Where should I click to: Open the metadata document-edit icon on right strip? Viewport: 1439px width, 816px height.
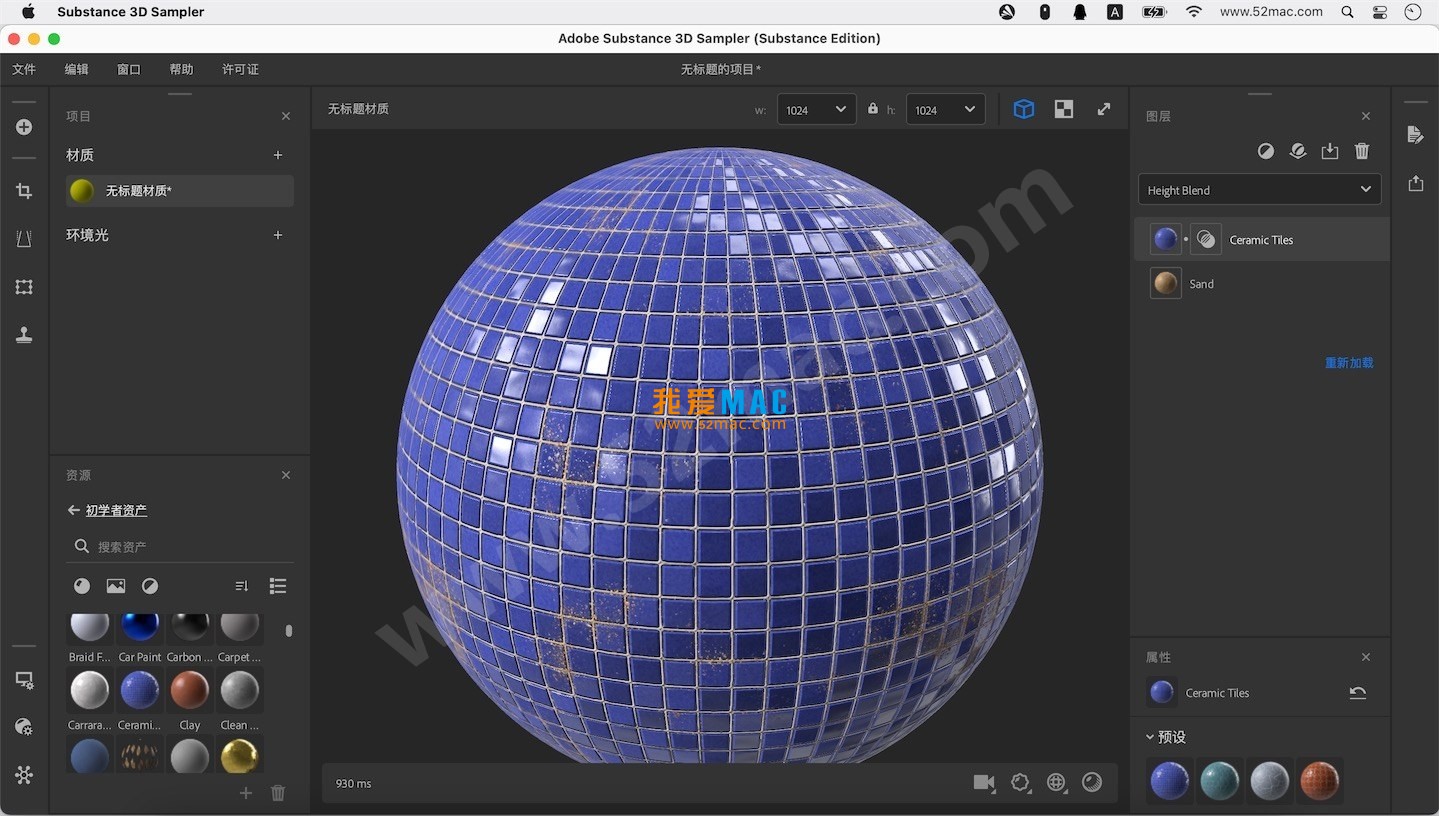point(1415,135)
